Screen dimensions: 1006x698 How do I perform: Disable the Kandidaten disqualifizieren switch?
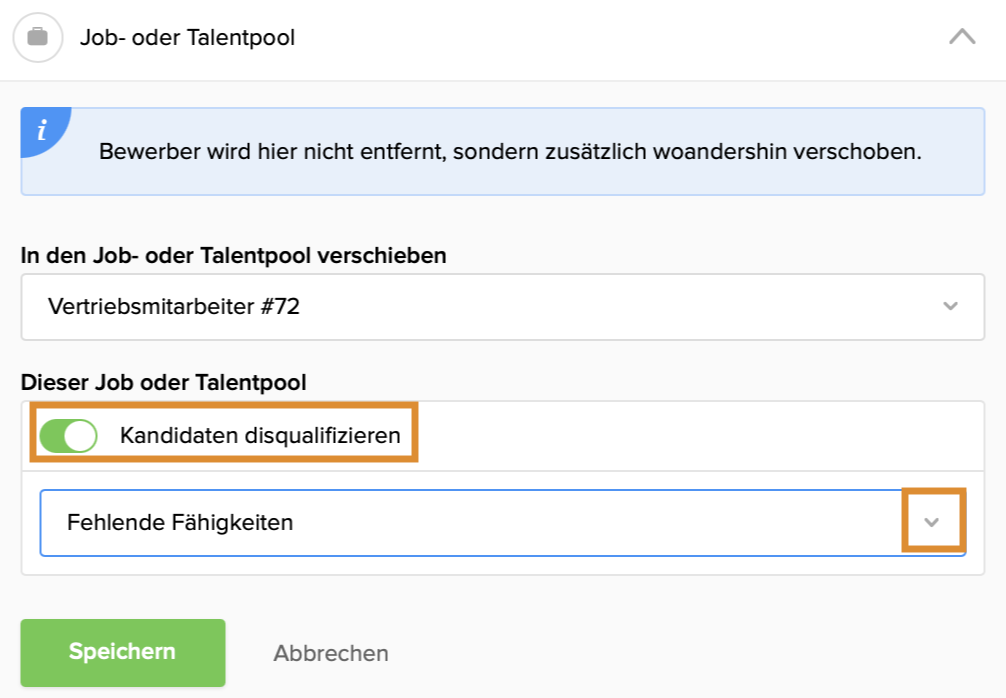click(68, 436)
